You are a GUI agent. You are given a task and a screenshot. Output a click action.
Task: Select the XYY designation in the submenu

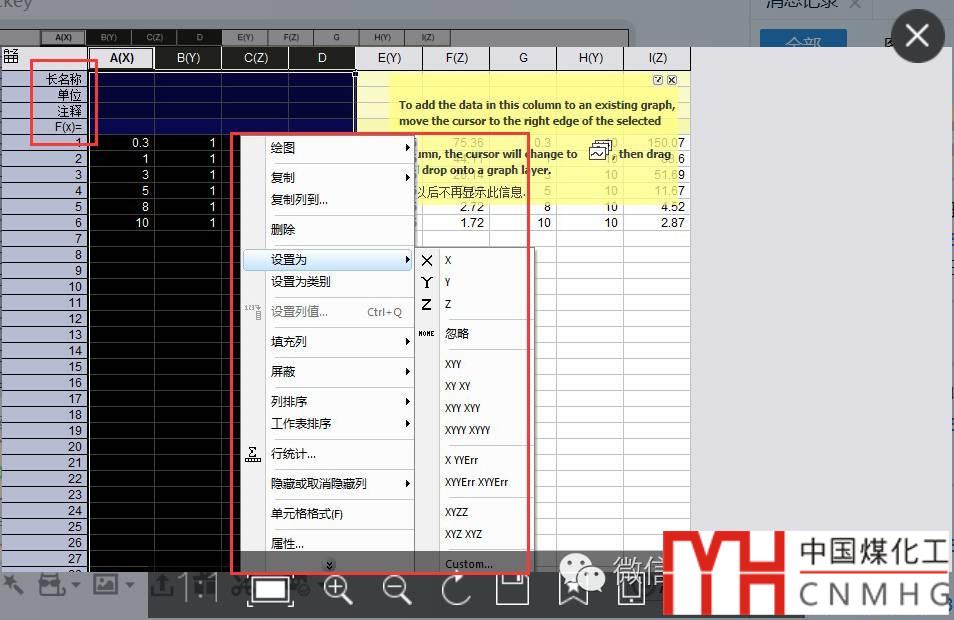click(x=453, y=364)
